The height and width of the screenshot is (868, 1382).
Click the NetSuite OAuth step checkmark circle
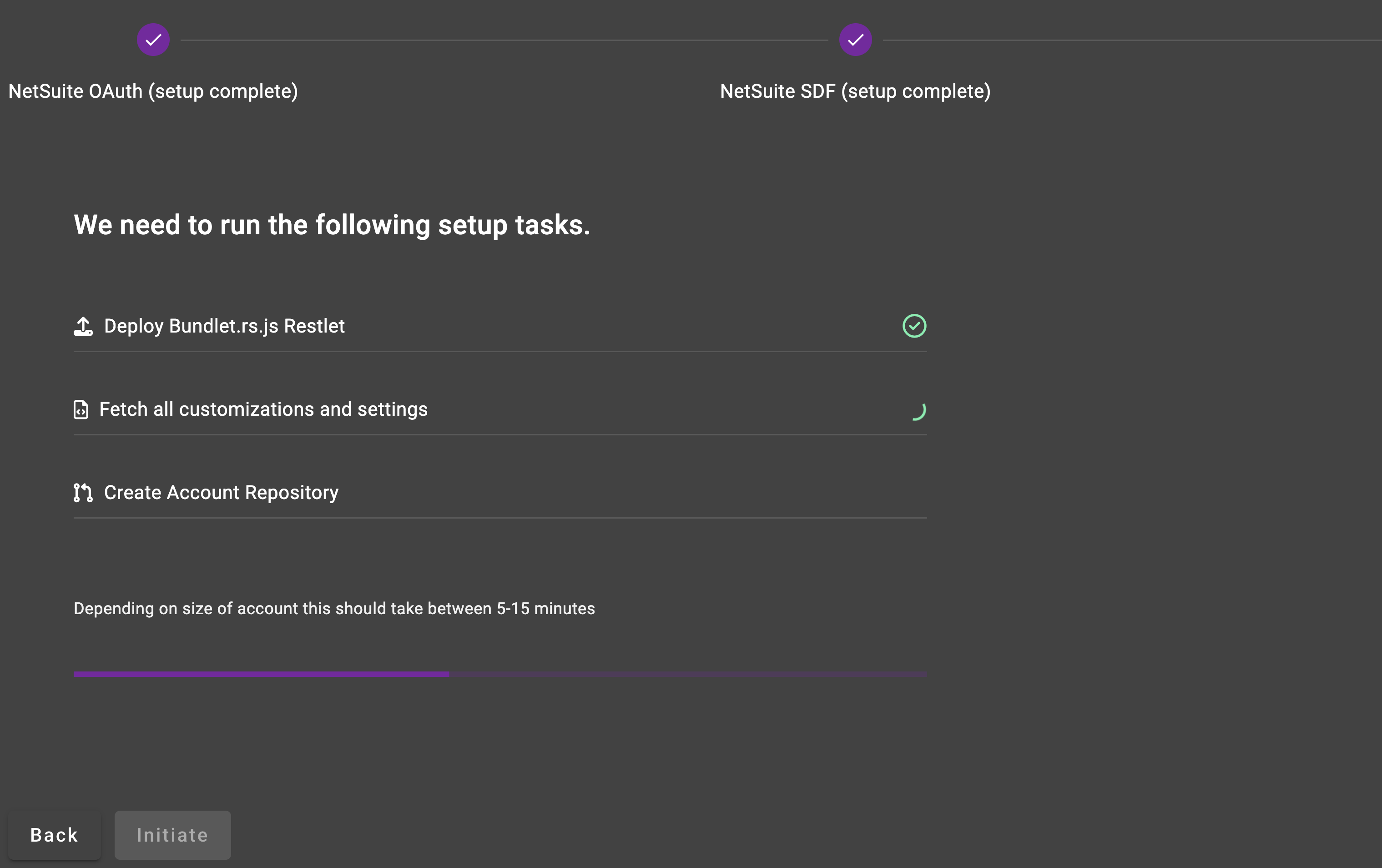153,40
